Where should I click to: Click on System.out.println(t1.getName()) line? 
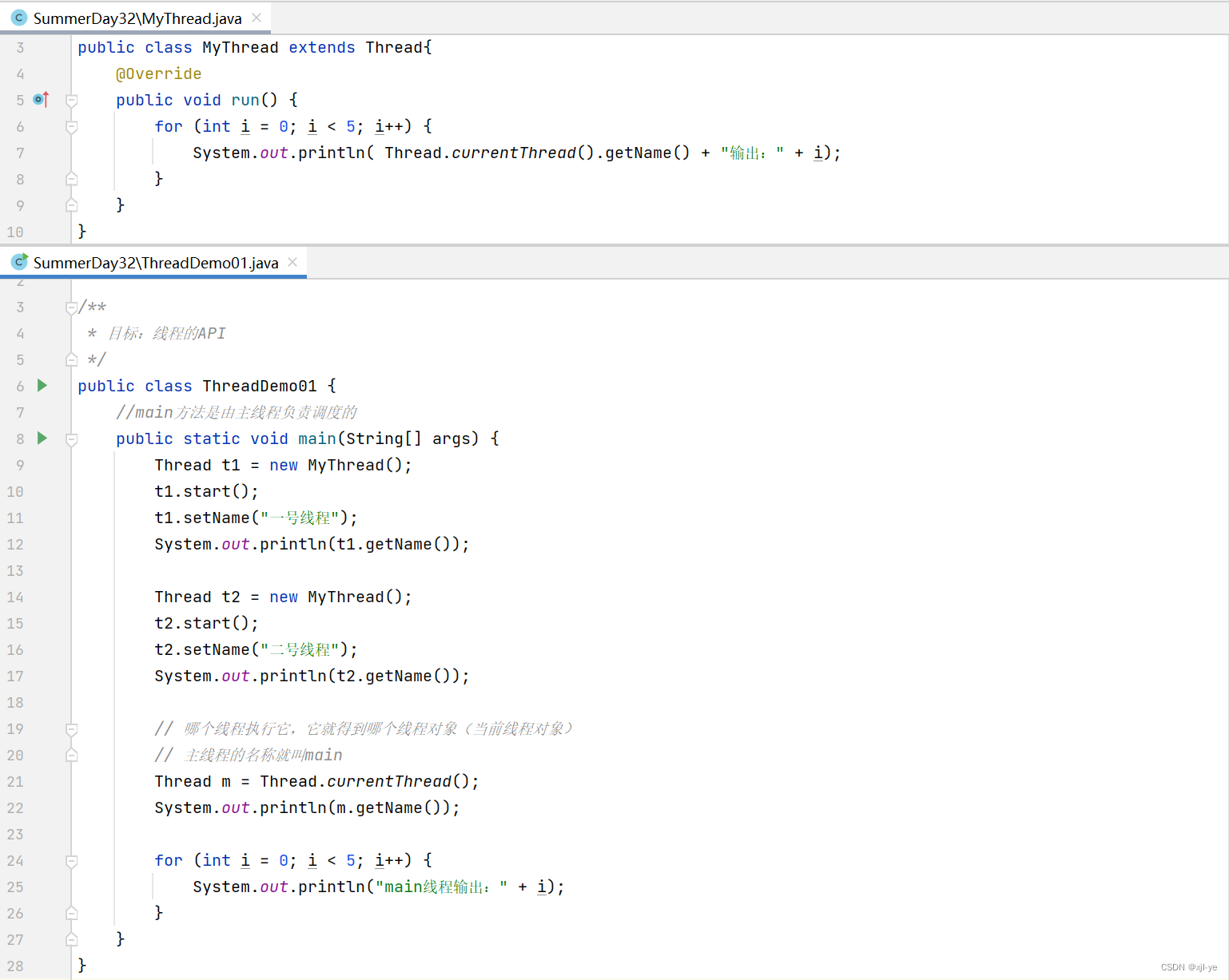(x=312, y=544)
